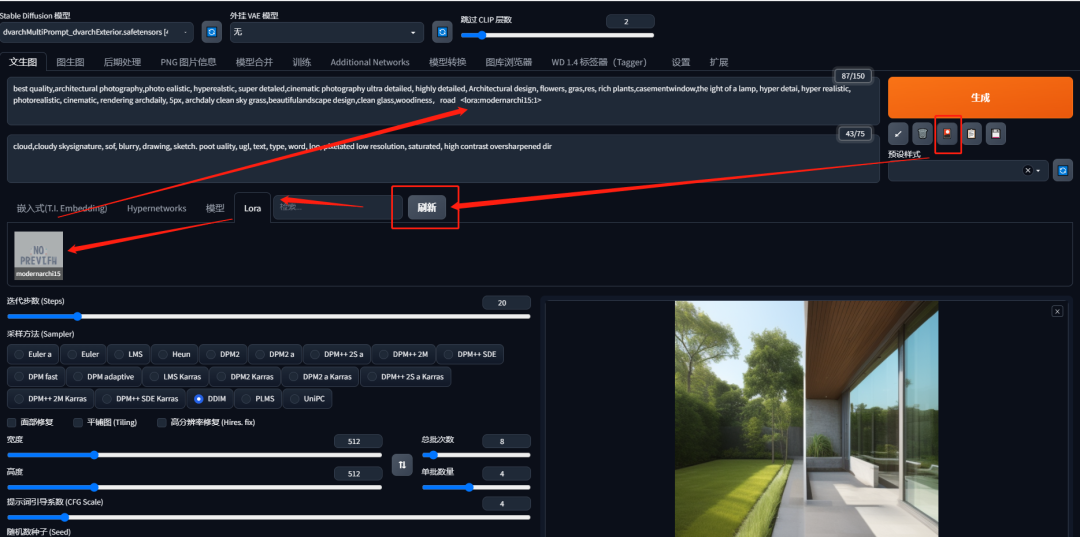Click the Lora search input field
Viewport: 1080px width, 537px height.
(338, 207)
